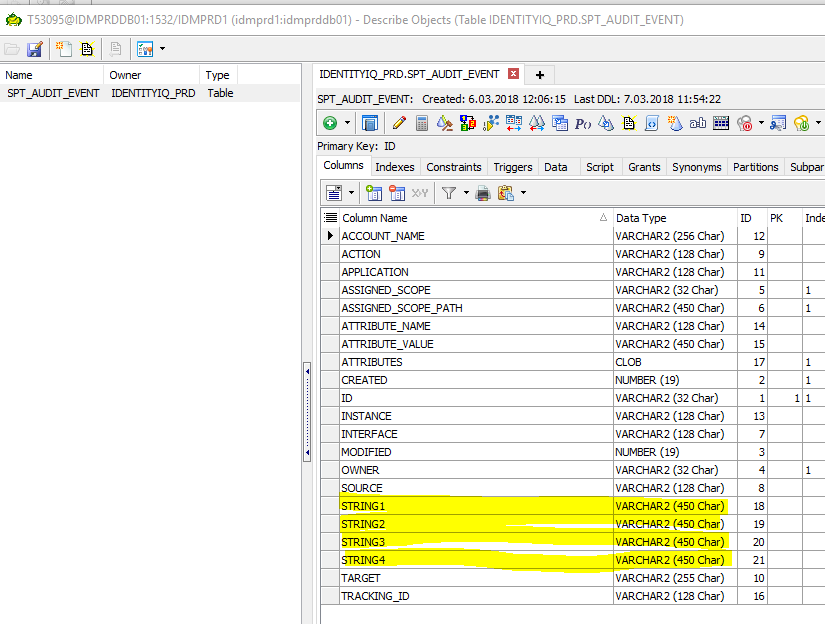Click the drop column icon
Viewport: 825px width, 624px height.
coord(396,193)
